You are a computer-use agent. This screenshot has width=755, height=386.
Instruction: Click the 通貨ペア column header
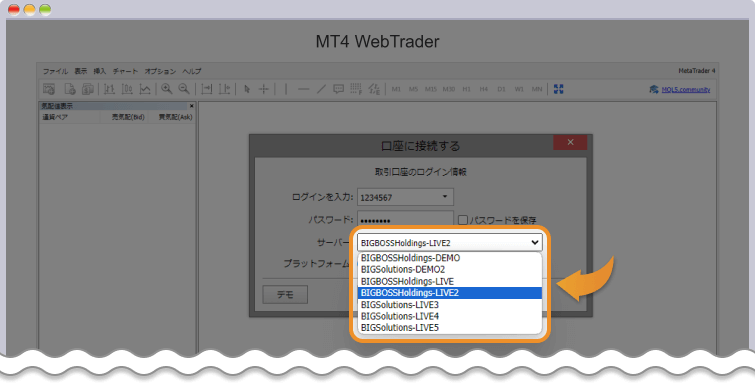[x=69, y=117]
